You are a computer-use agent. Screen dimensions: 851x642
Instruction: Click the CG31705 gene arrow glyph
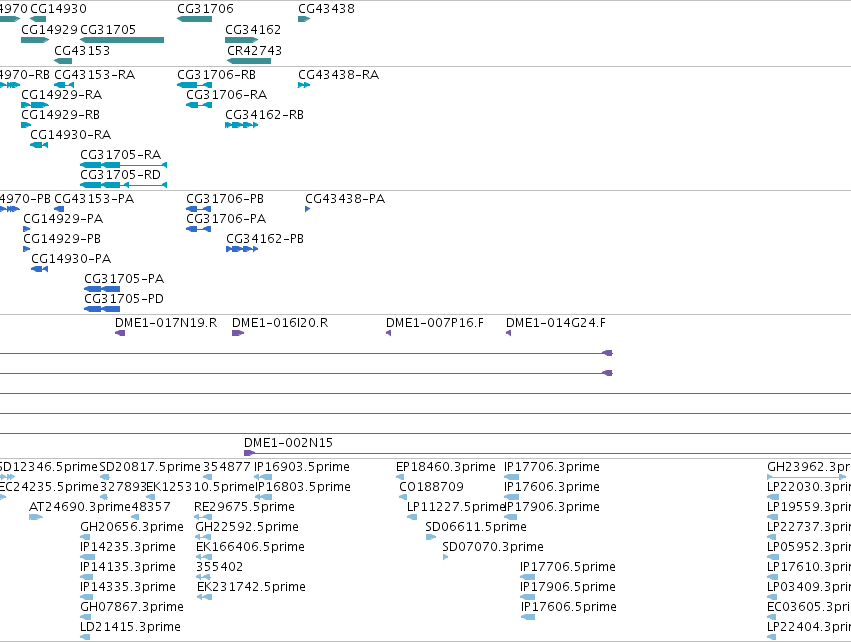pyautogui.click(x=122, y=40)
